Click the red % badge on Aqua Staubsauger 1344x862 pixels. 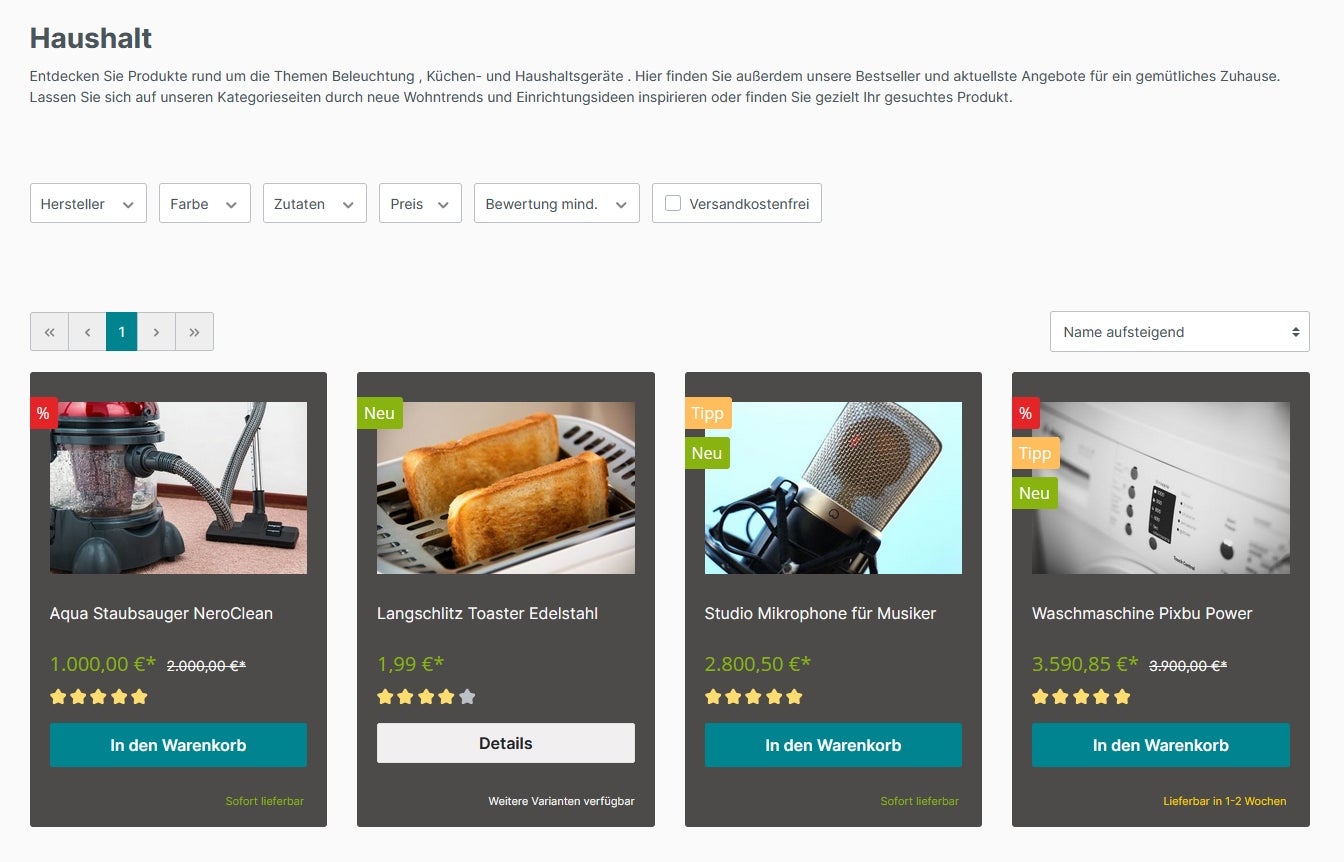[x=43, y=413]
